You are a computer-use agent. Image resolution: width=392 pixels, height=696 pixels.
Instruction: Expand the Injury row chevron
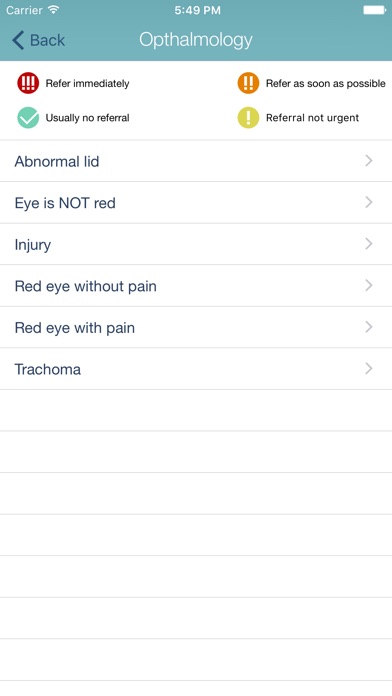coord(368,244)
